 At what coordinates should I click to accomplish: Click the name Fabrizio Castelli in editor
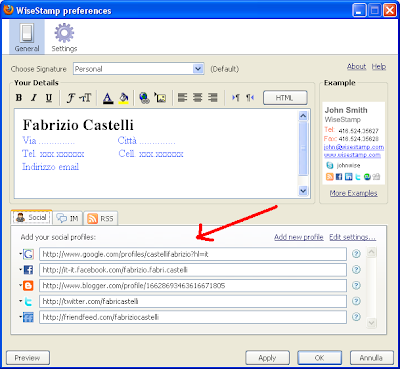pyautogui.click(x=78, y=125)
